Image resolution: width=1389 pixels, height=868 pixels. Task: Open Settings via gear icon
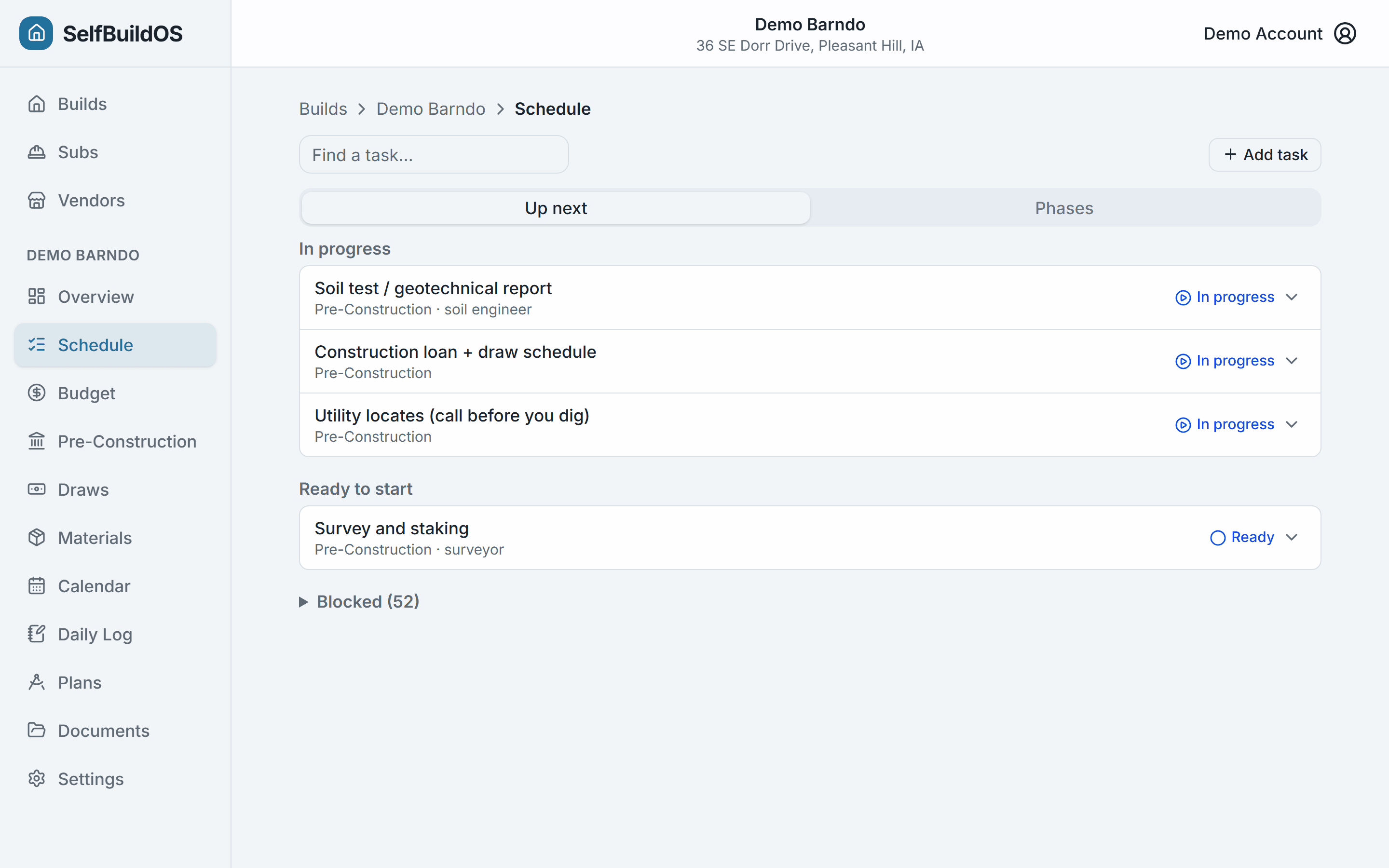[x=37, y=778]
